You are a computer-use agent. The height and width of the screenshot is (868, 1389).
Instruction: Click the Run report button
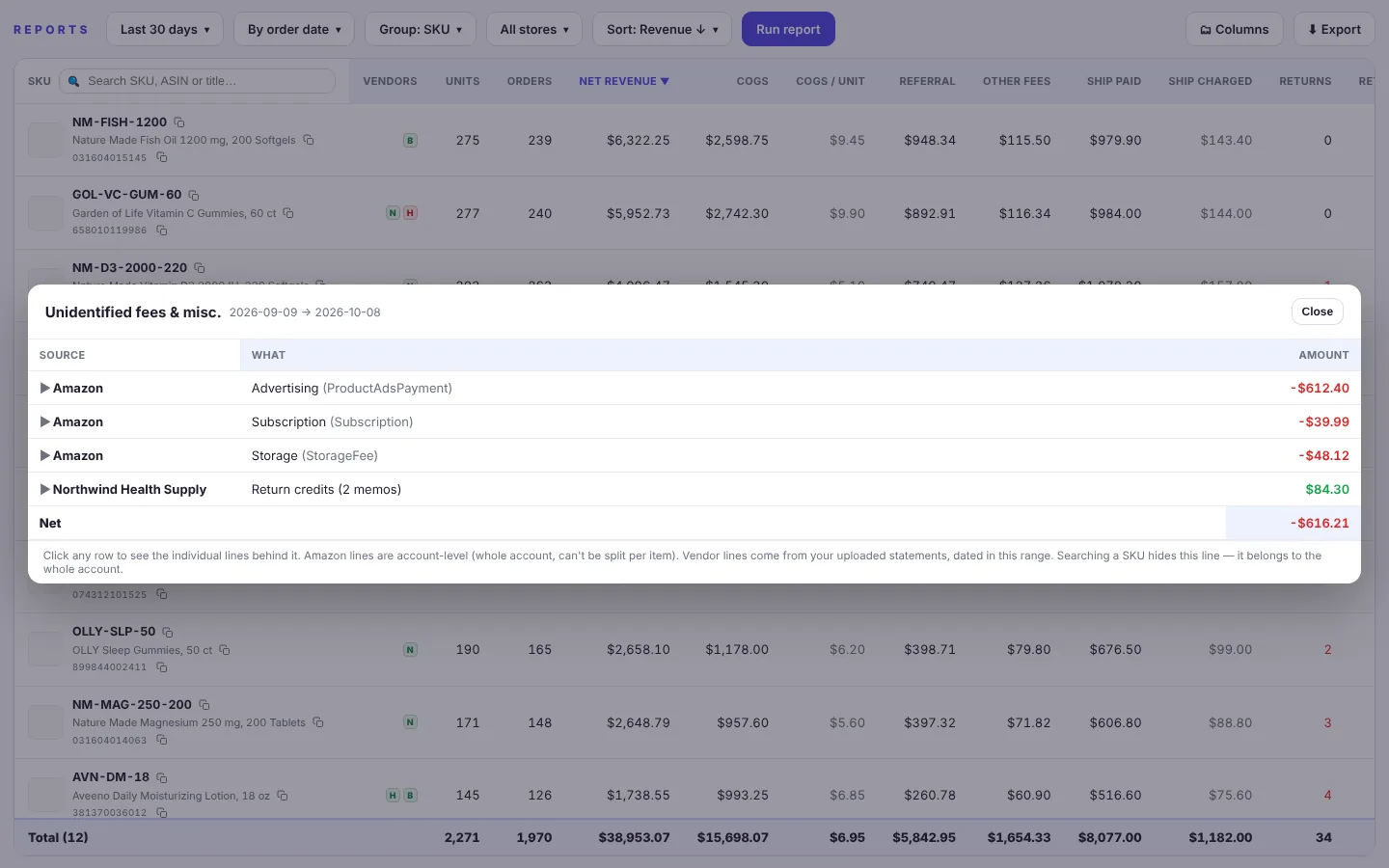click(788, 29)
